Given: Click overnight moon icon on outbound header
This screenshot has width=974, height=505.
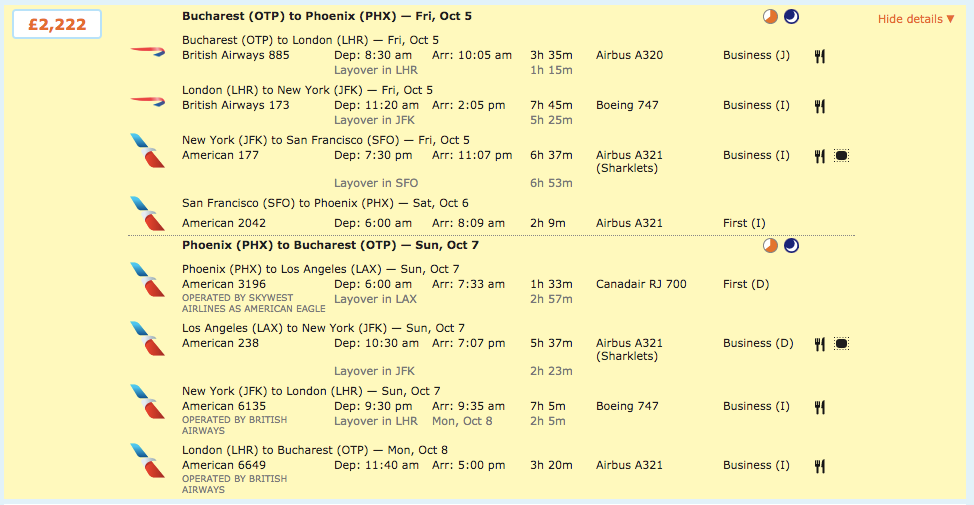Looking at the screenshot, I should [791, 16].
